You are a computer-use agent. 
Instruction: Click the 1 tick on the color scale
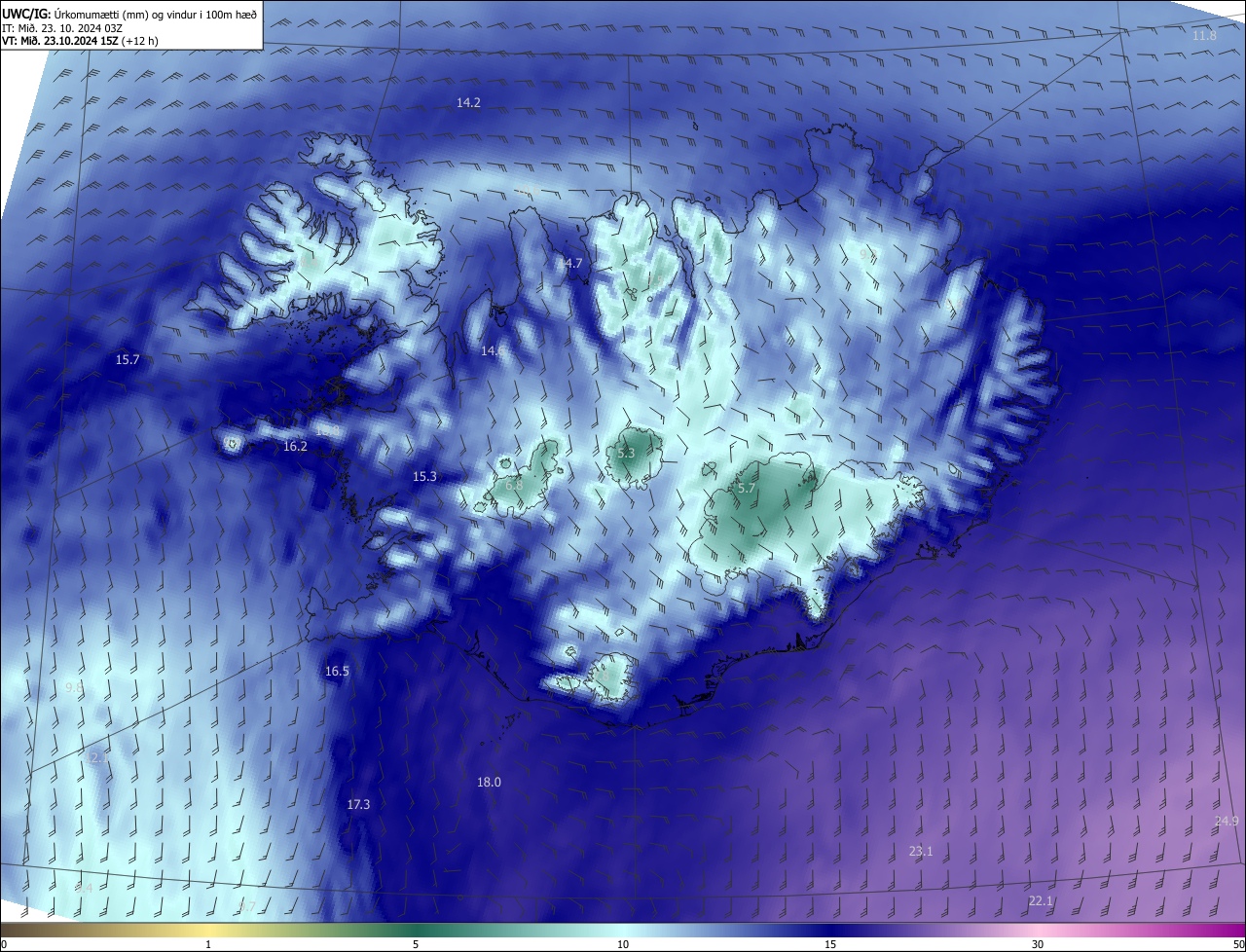point(208,944)
